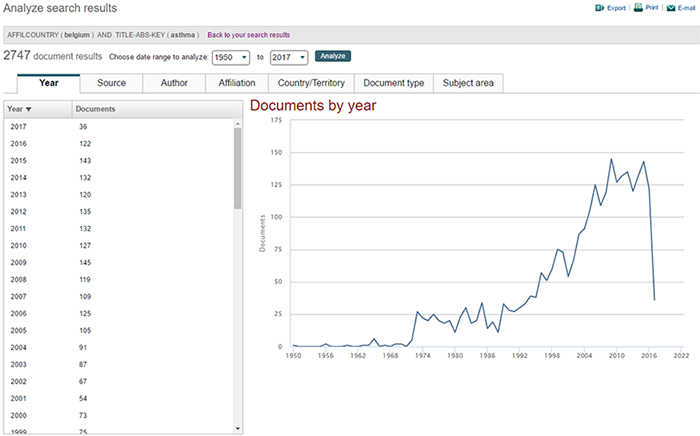Viewport: 700px width, 436px height.
Task: Select the 2017 row in table
Action: (118, 126)
